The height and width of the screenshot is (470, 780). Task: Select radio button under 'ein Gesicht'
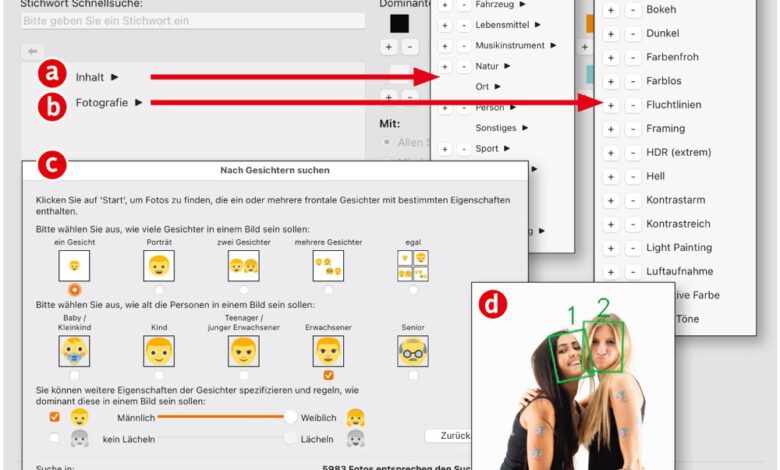tap(74, 289)
